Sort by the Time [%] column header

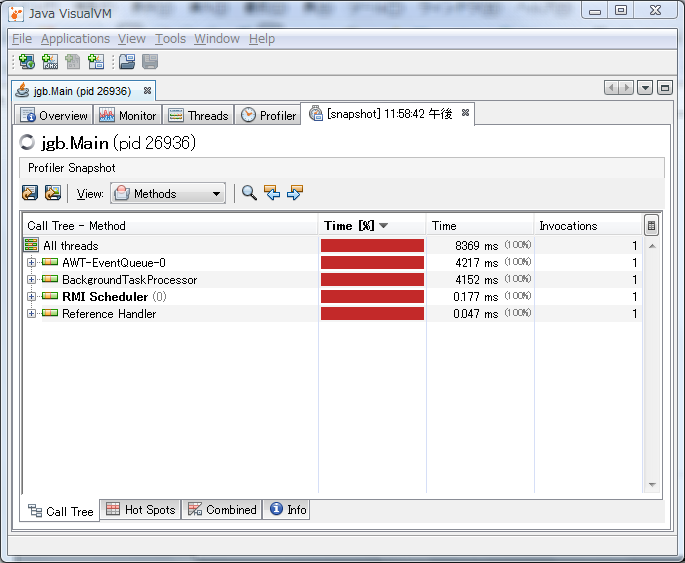coord(372,225)
